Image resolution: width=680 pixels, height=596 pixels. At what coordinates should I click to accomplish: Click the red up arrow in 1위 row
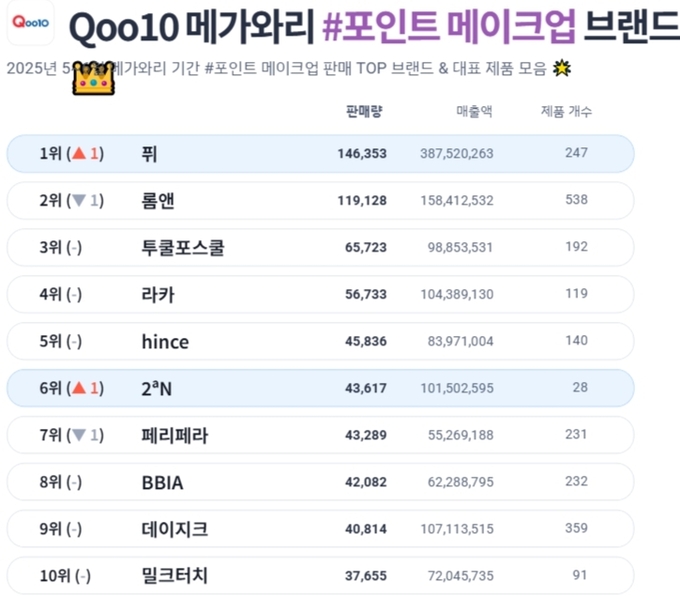coord(79,153)
